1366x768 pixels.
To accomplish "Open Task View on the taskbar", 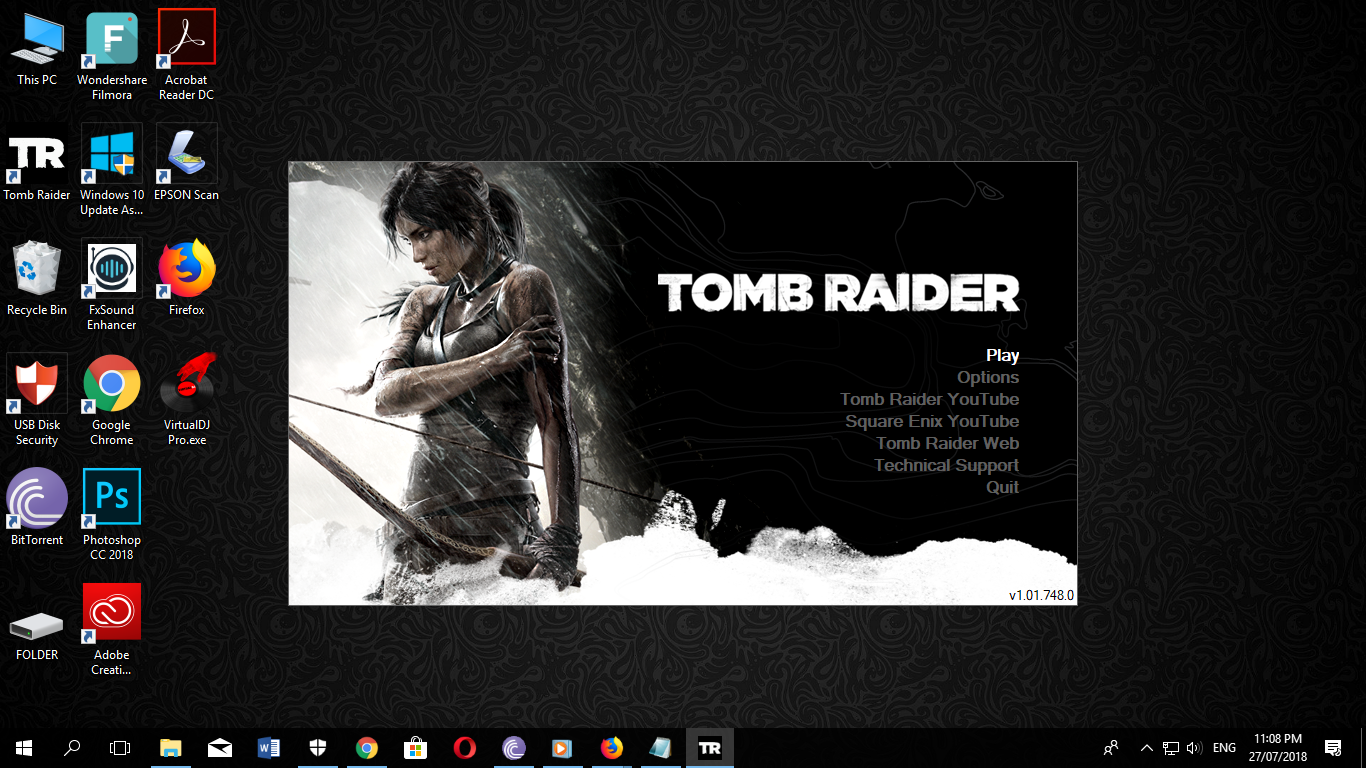I will 120,748.
